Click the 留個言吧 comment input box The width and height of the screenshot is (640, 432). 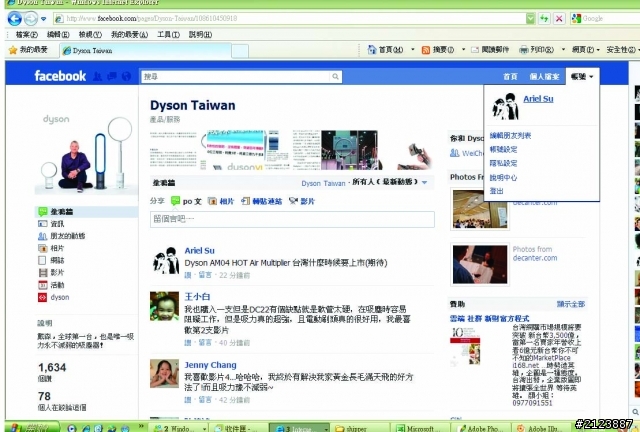click(292, 219)
